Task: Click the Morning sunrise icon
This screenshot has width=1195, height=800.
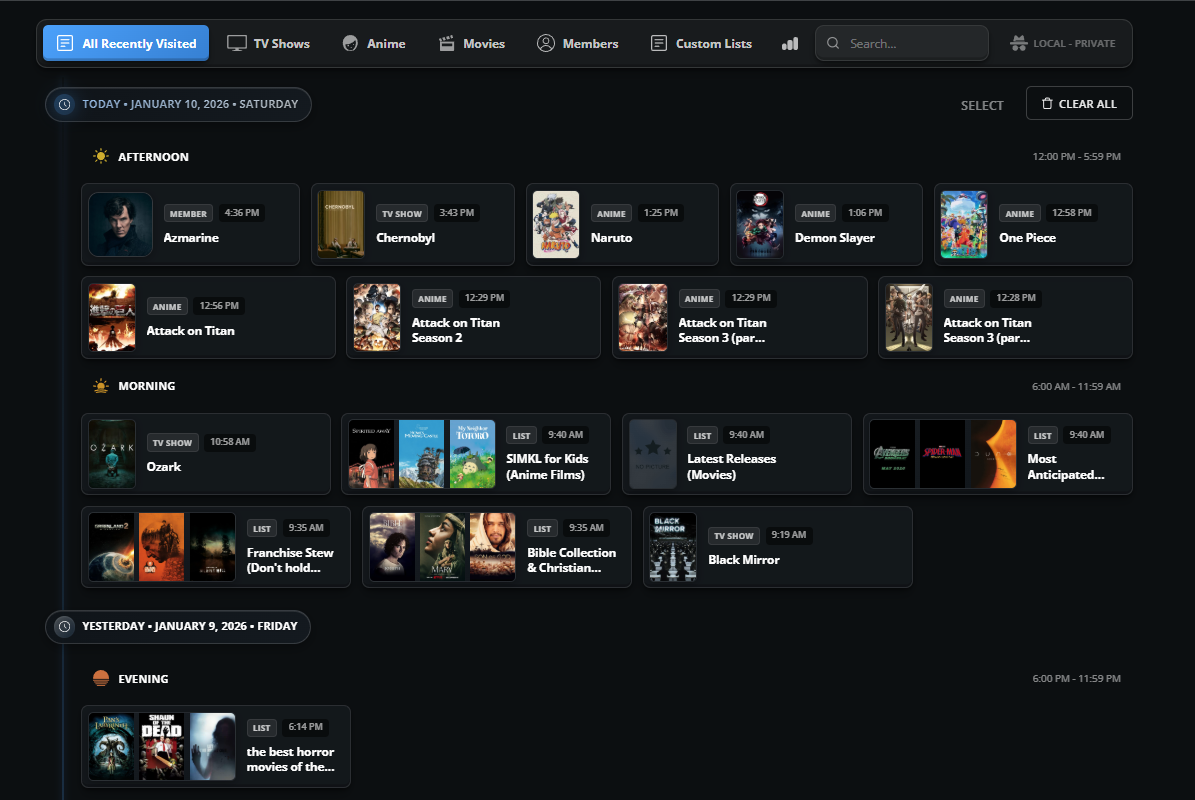Action: pos(100,386)
